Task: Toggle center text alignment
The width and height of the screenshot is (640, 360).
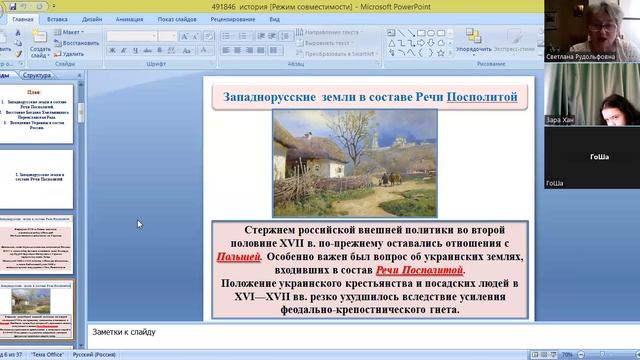Action: [x=238, y=50]
